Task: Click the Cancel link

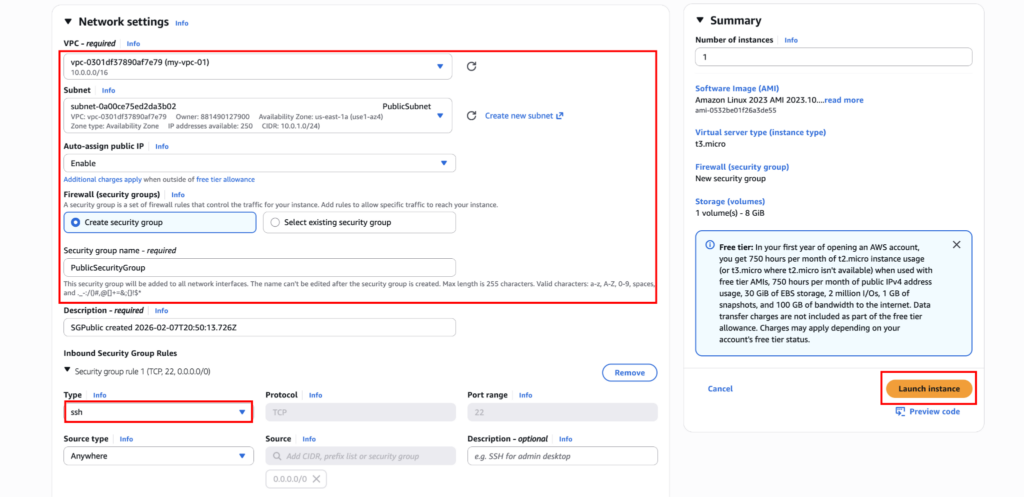Action: 720,388
